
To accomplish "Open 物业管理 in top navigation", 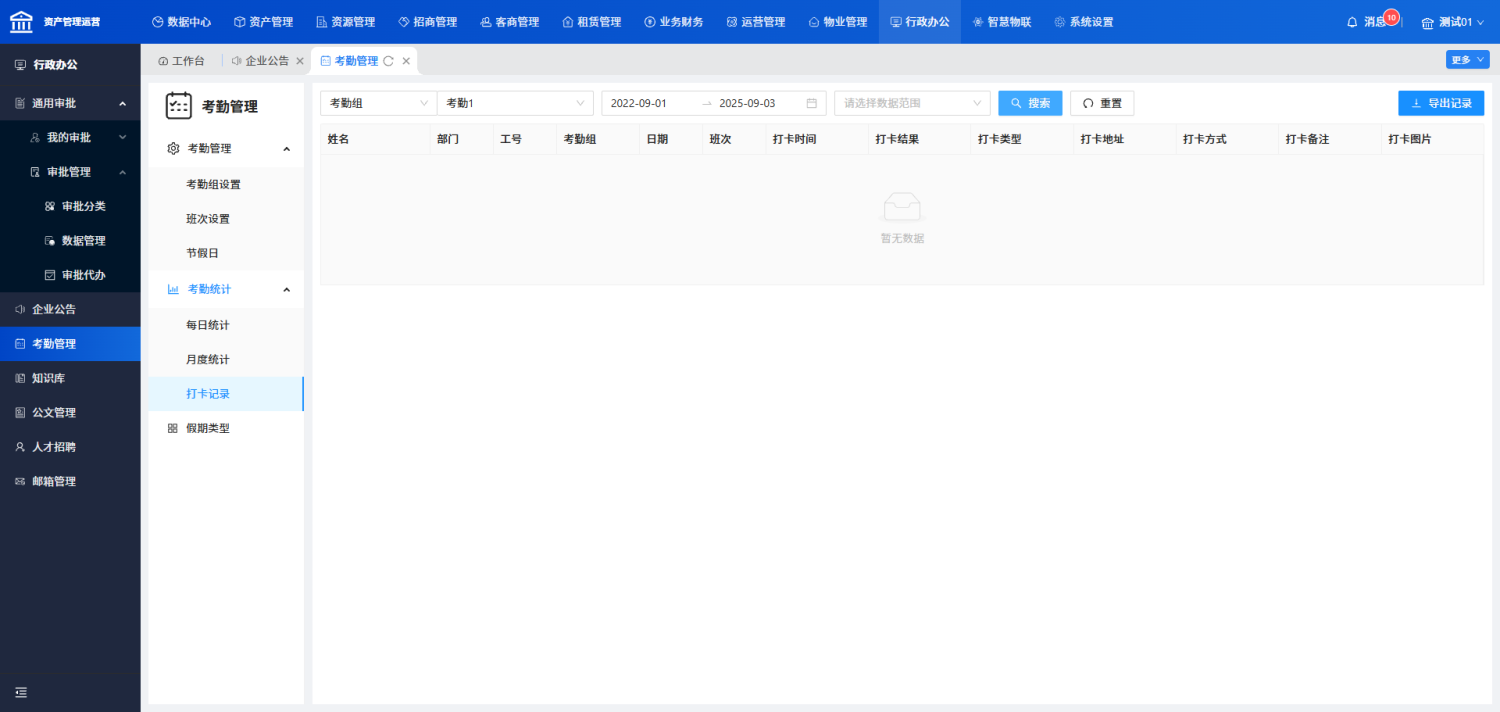I will click(x=837, y=22).
